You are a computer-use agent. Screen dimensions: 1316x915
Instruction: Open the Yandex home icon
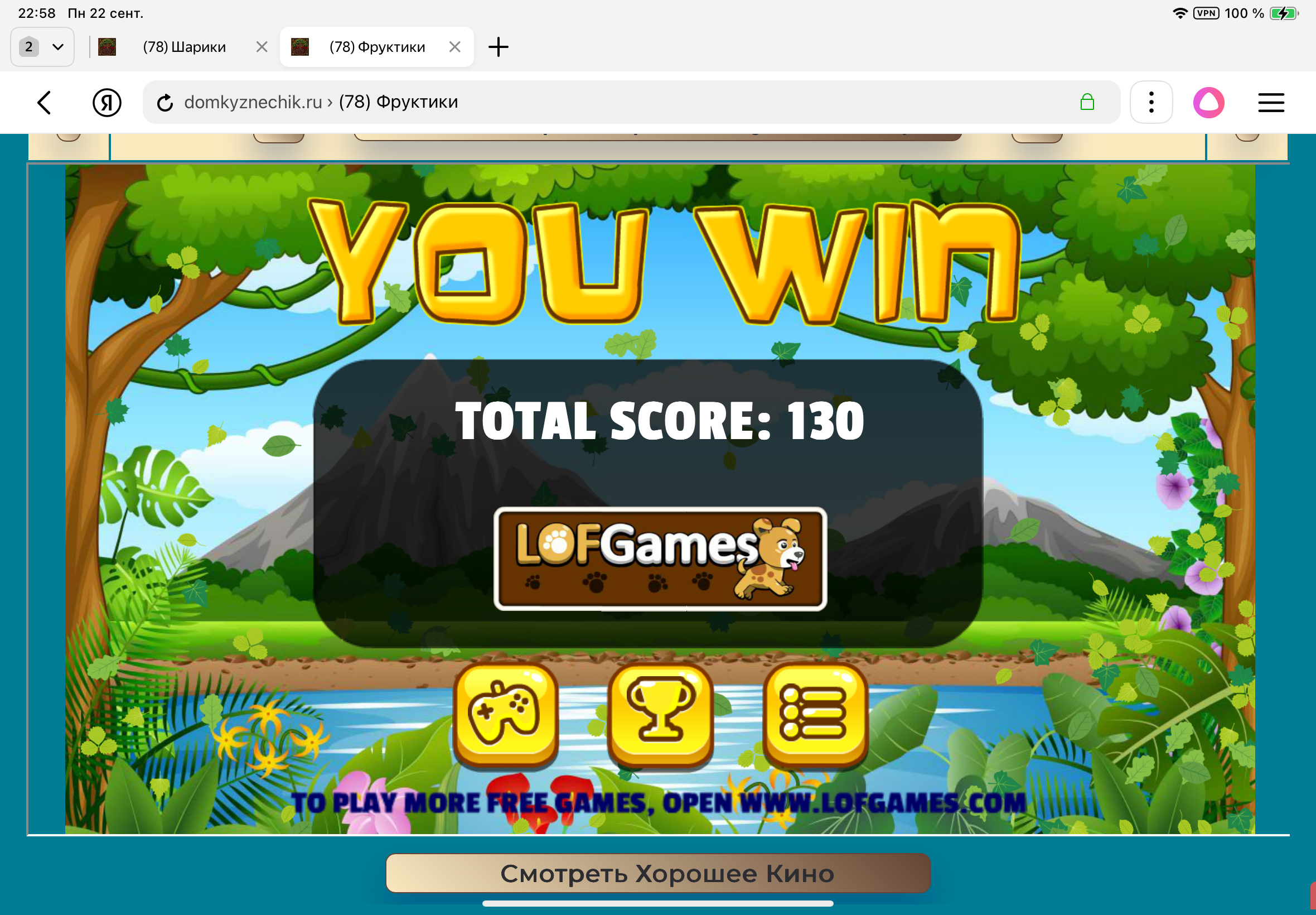(107, 103)
